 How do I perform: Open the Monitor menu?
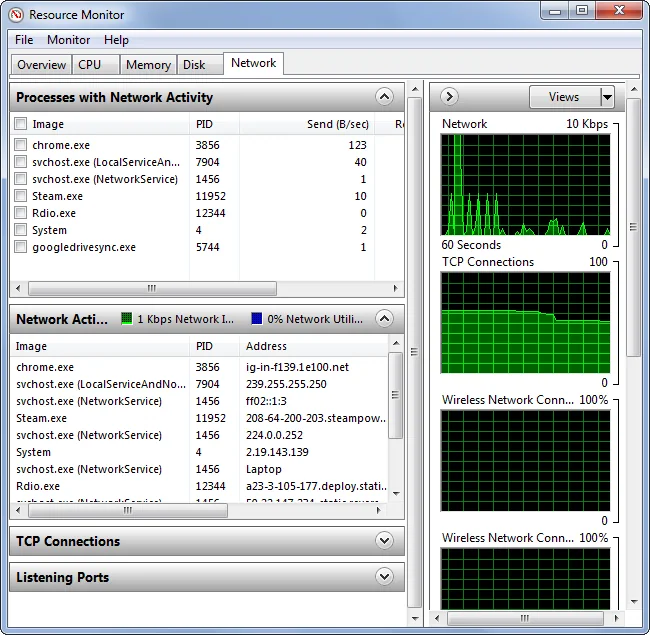coord(68,40)
